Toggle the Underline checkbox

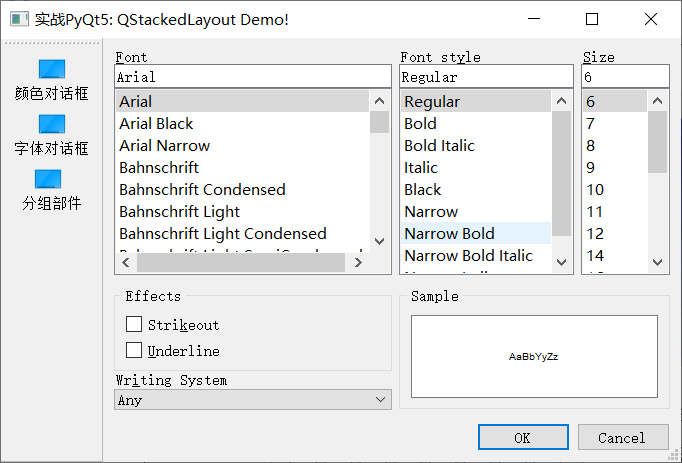coord(134,351)
